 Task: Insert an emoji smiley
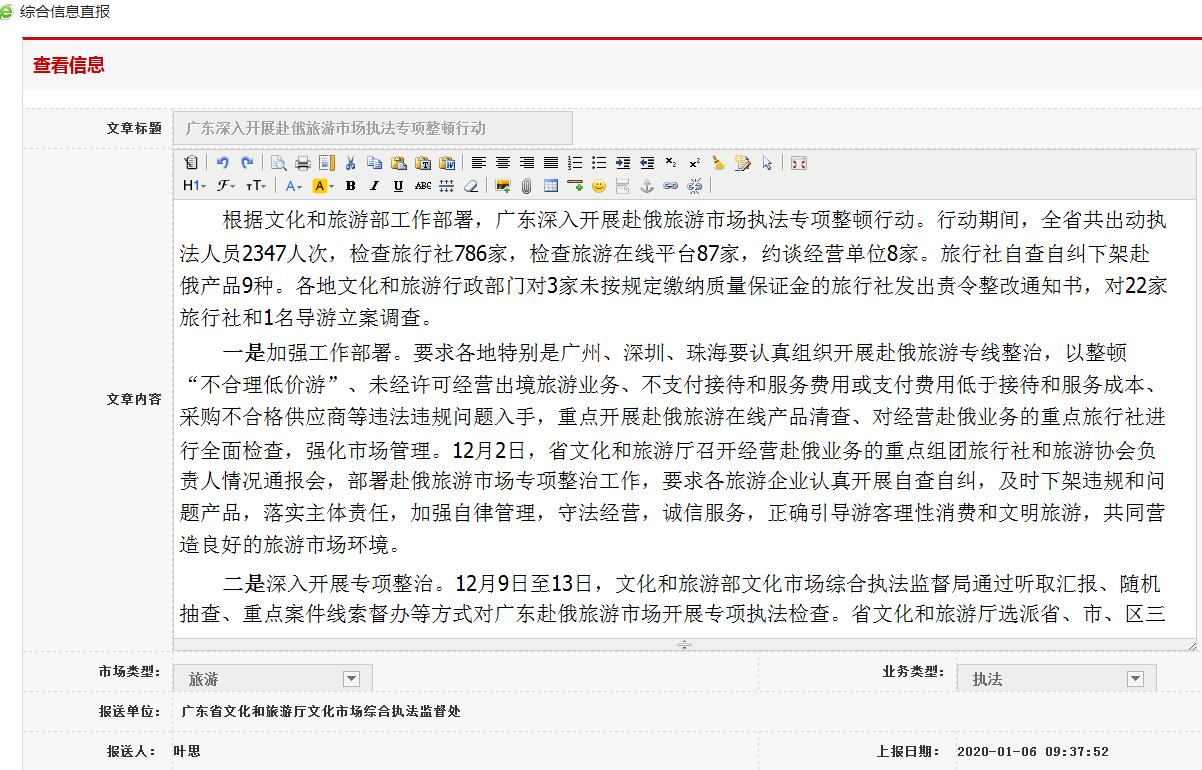click(x=599, y=186)
